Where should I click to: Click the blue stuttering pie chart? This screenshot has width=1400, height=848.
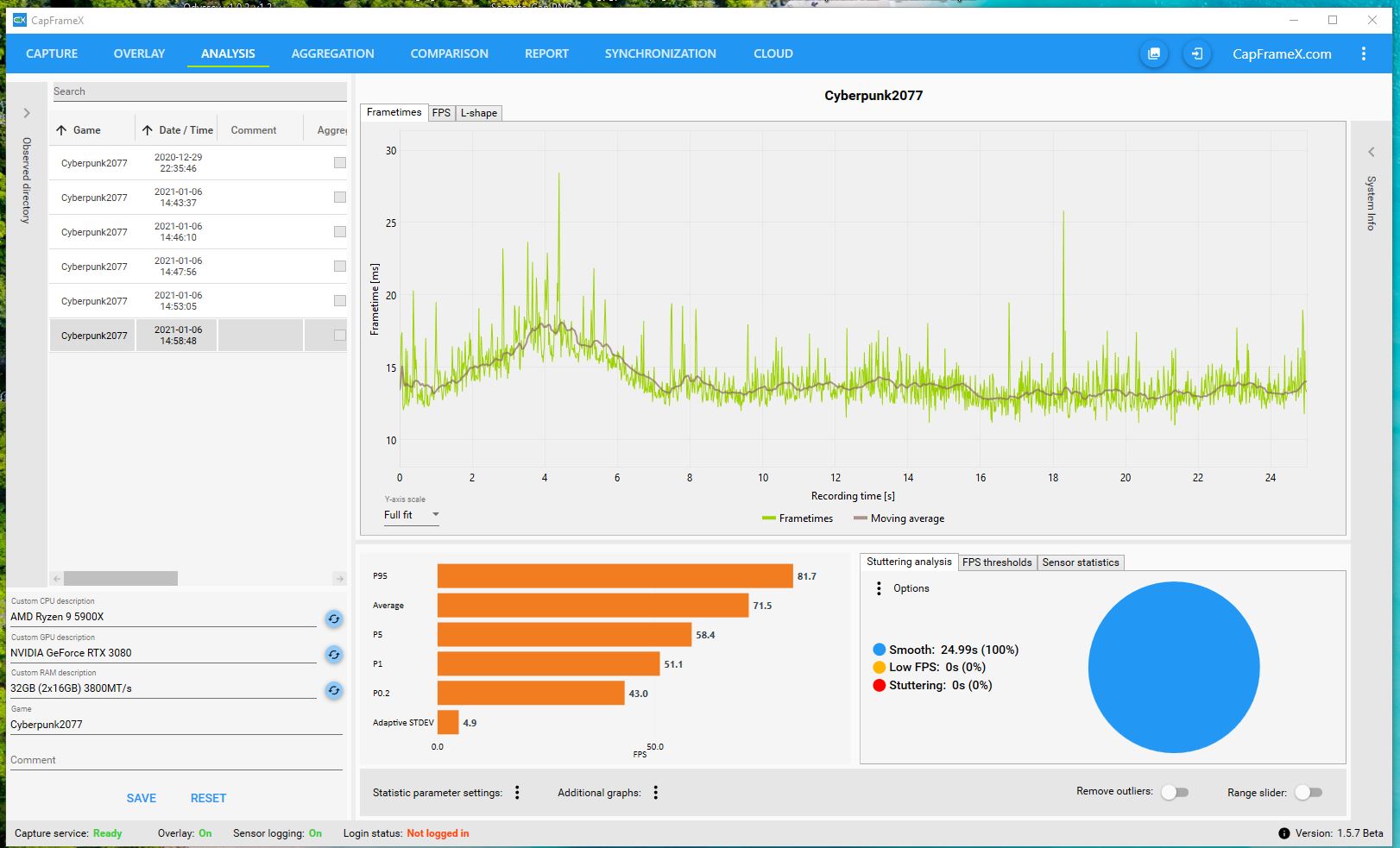(1174, 667)
